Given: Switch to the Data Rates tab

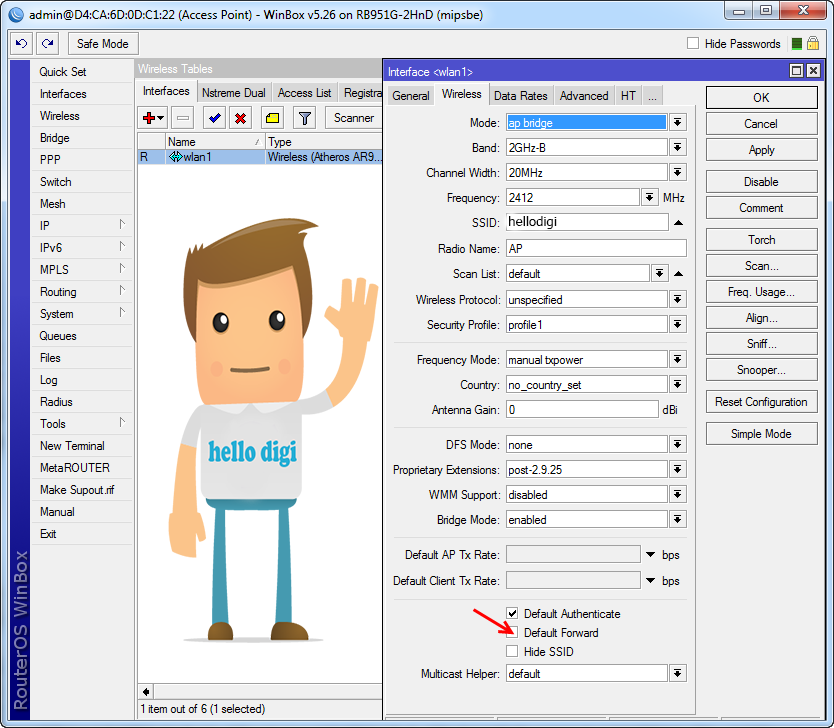Looking at the screenshot, I should coord(521,96).
